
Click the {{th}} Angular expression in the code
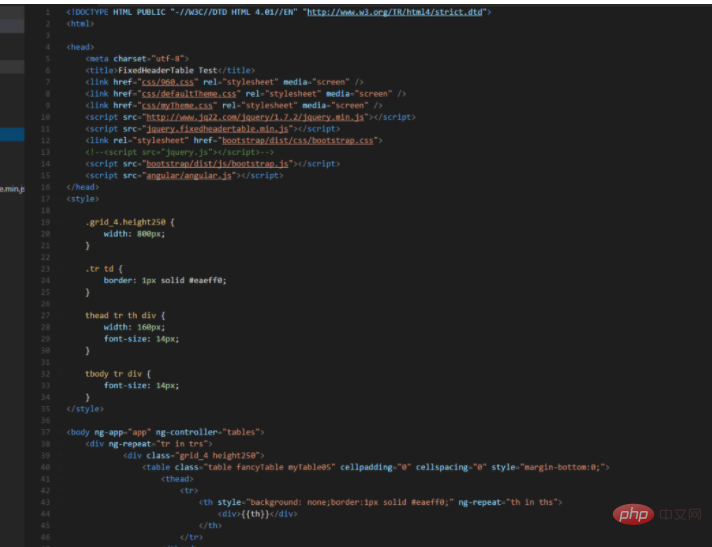[x=257, y=513]
